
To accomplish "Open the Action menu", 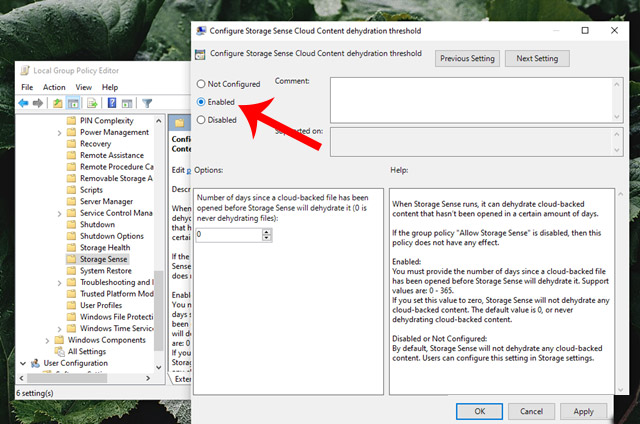I will click(53, 87).
